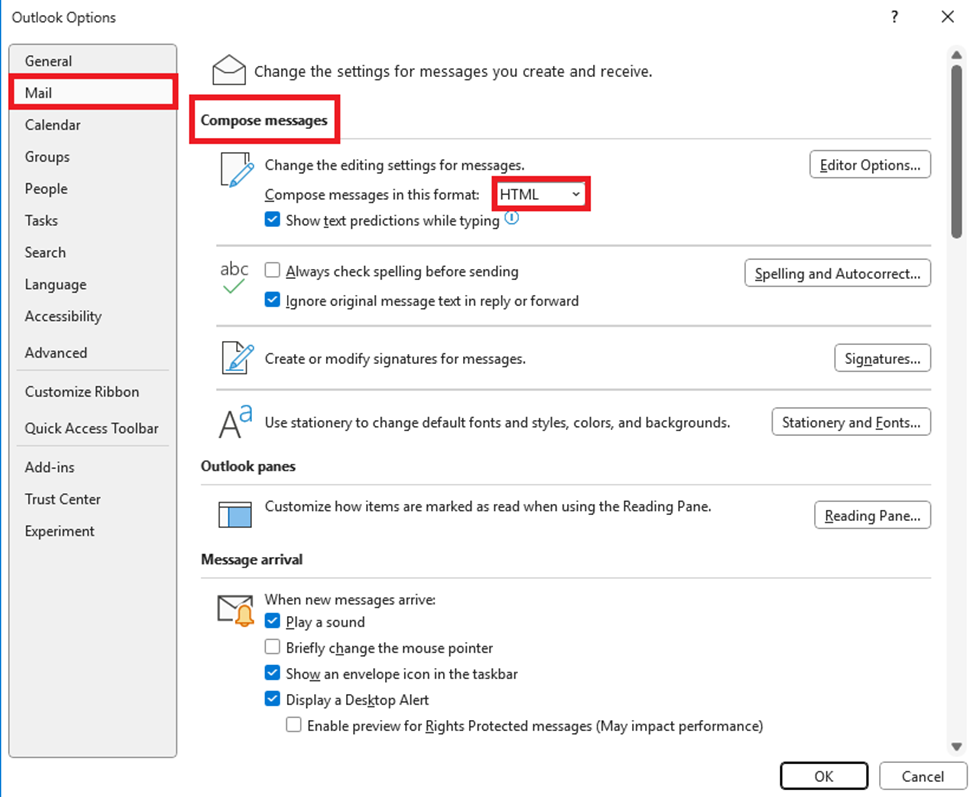Click the Reading Pane panel icon

(x=233, y=515)
